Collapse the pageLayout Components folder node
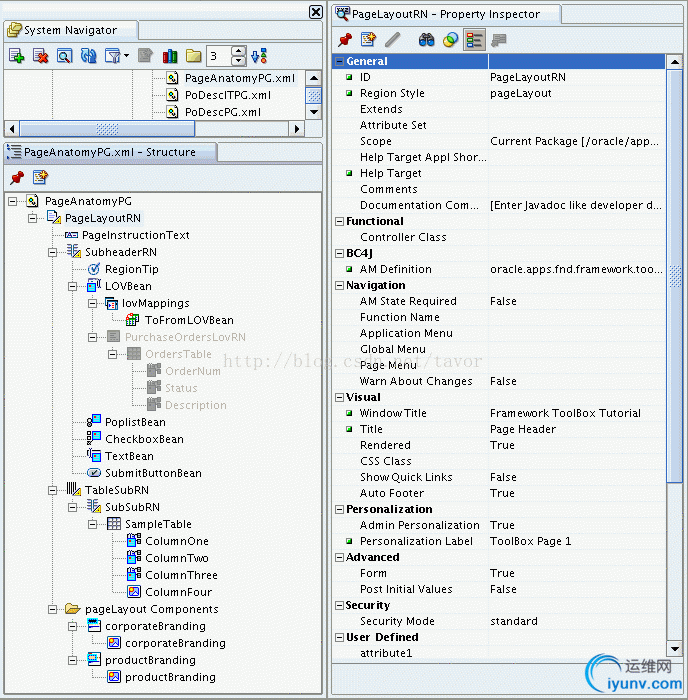 [x=53, y=609]
